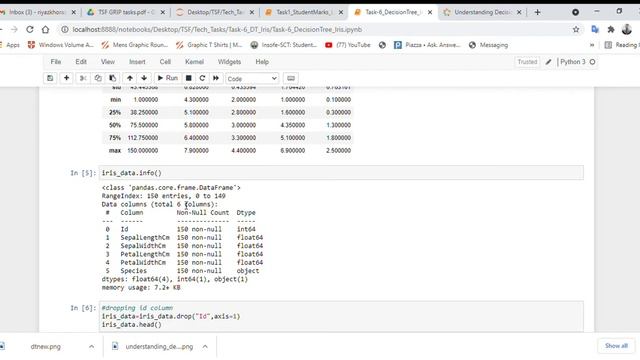Close the Inbox Gmail tab
Viewport: 640px width, 360px height.
pos(73,12)
